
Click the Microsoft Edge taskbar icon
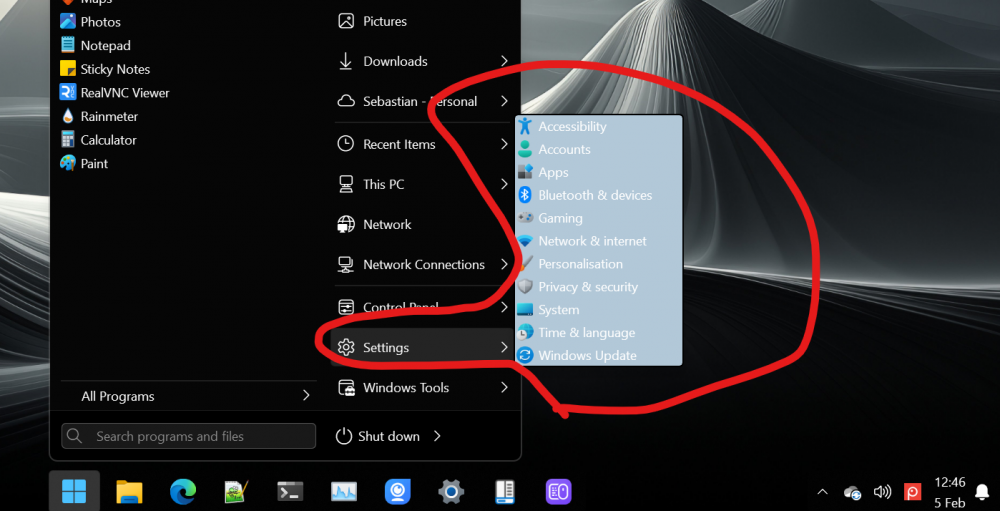click(x=182, y=491)
